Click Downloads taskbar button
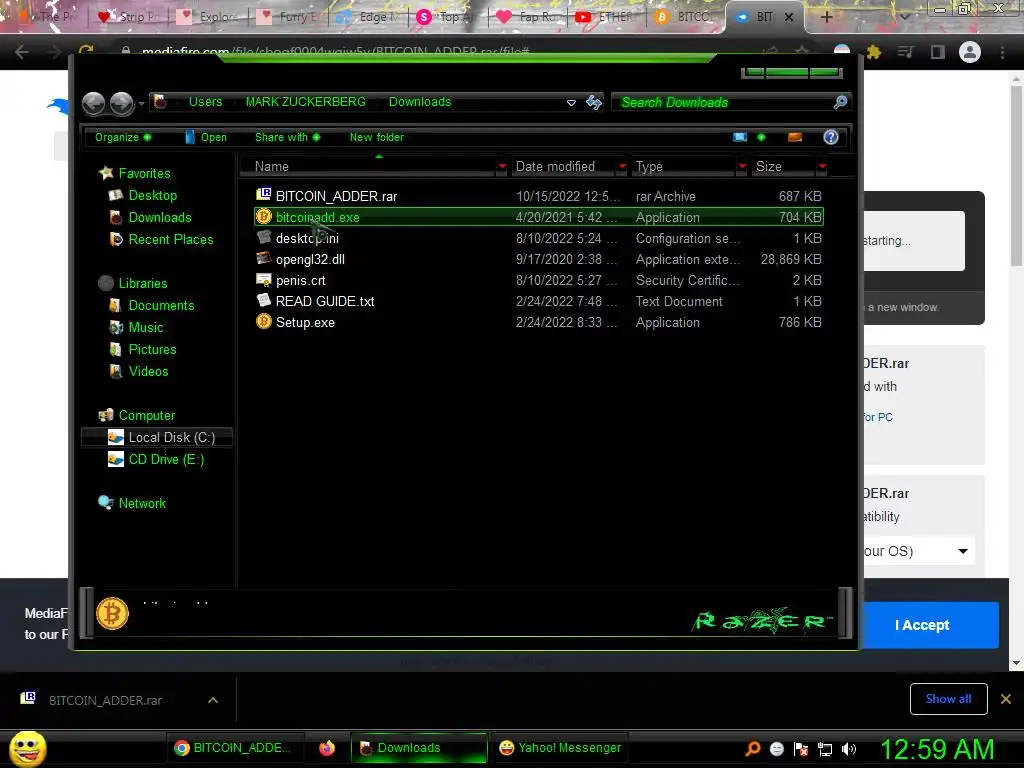The height and width of the screenshot is (768, 1024). click(419, 748)
